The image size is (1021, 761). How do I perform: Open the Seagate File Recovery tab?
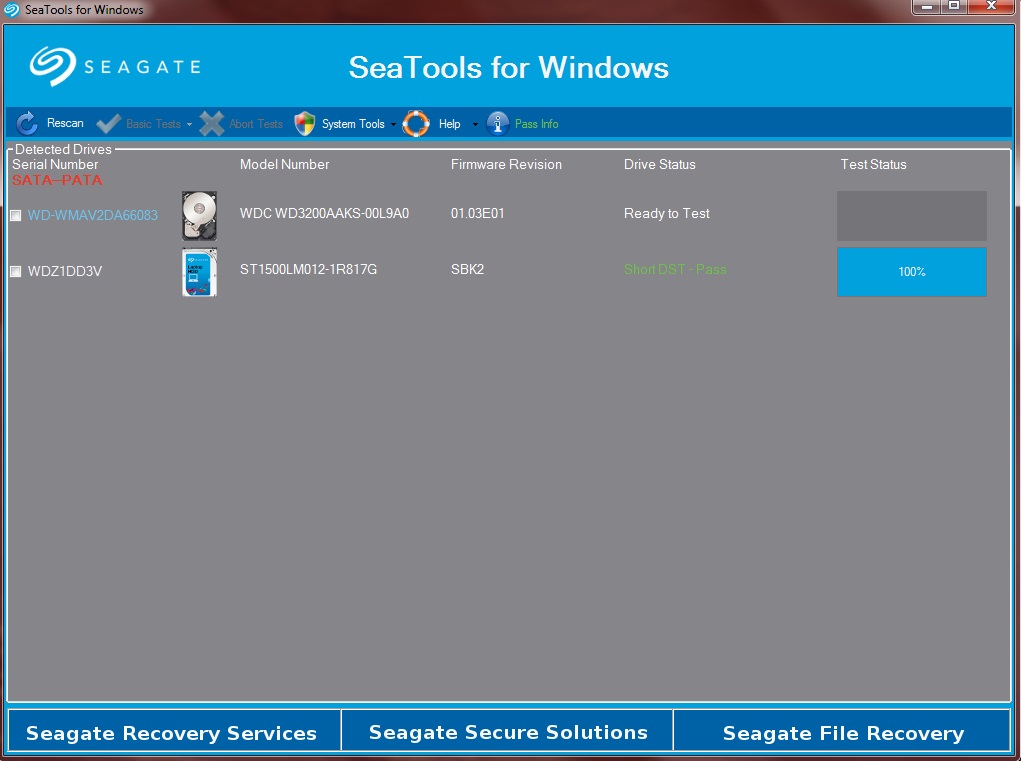[x=843, y=733]
